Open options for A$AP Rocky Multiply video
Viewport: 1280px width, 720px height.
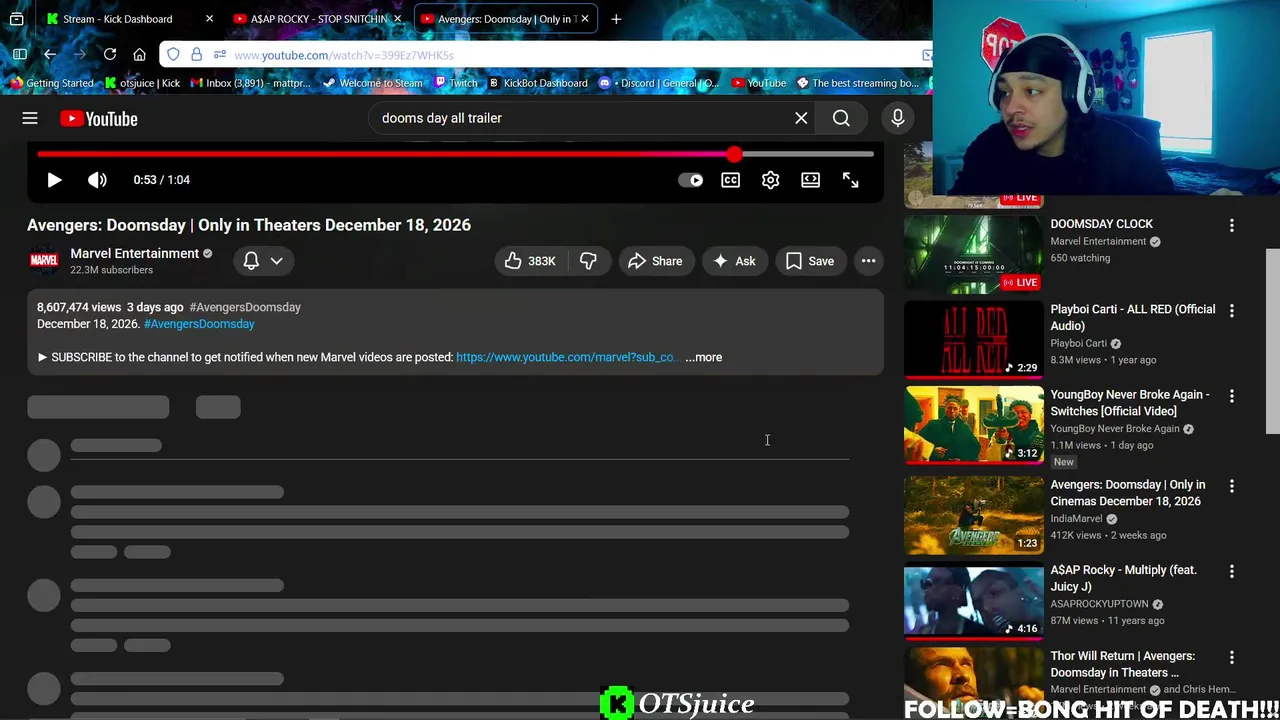[x=1231, y=572]
